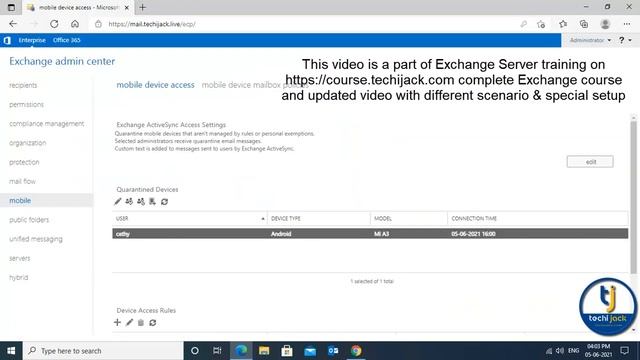Open unified messaging section

(36, 239)
